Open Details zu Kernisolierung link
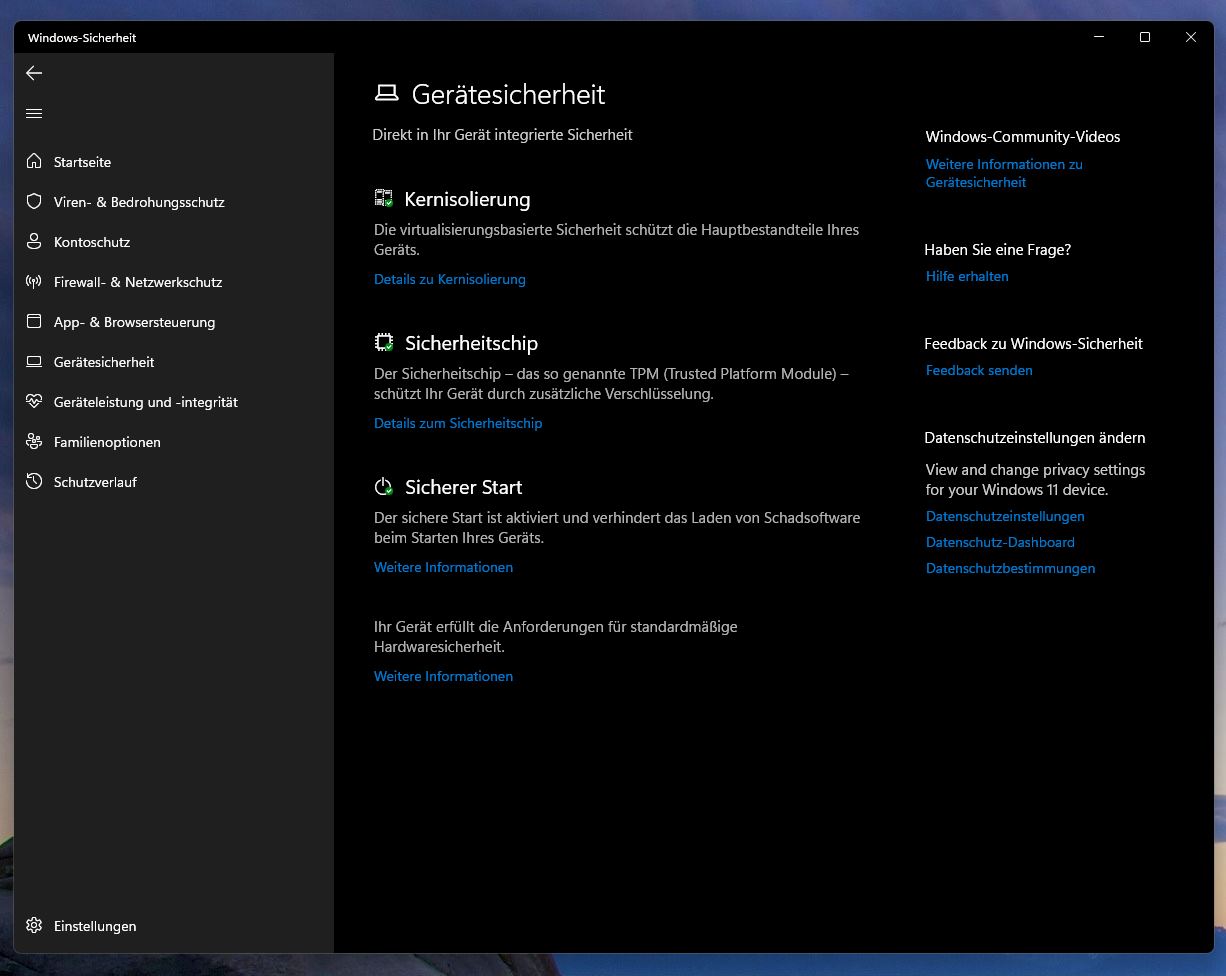 [449, 279]
